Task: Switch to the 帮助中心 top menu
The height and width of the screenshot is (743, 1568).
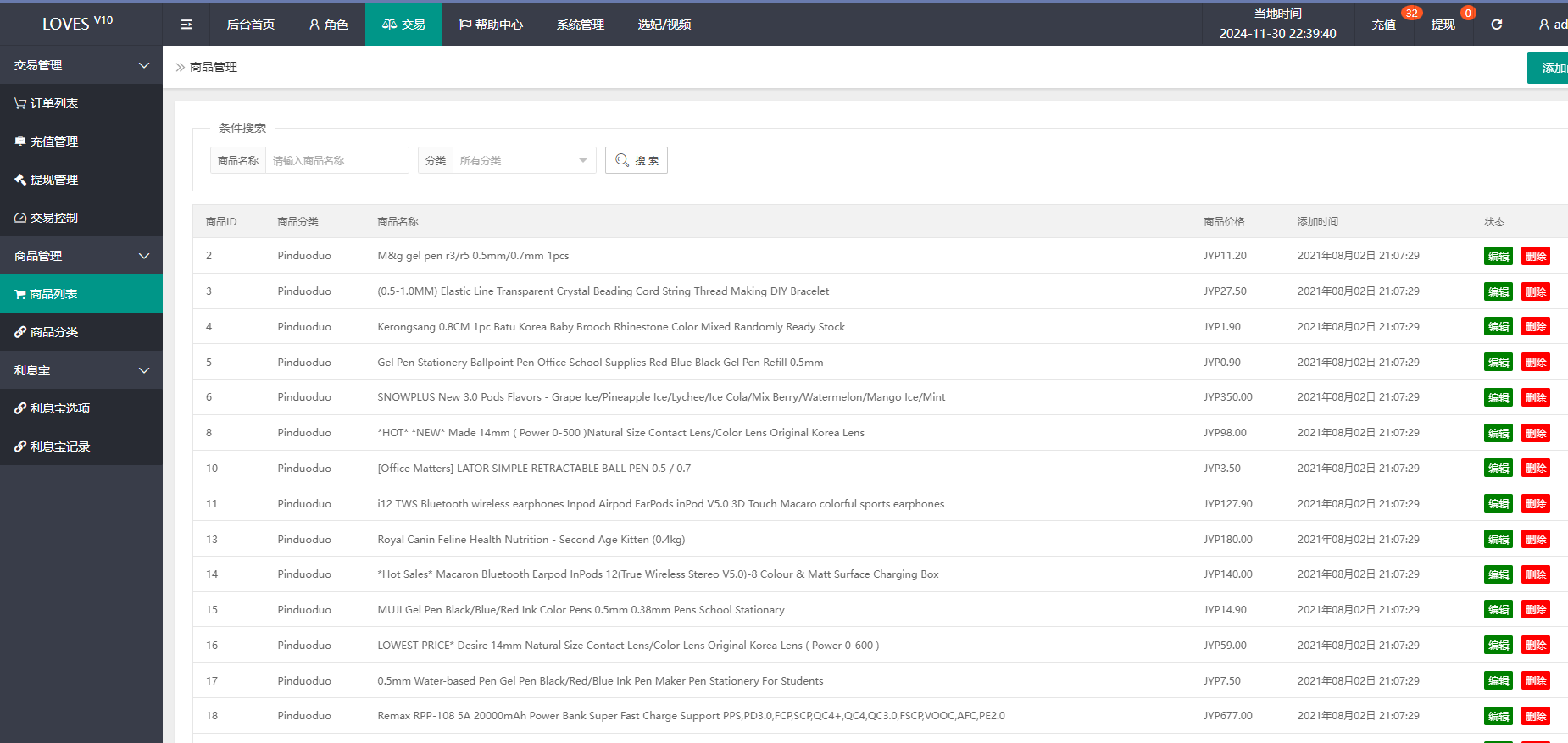Action: click(491, 25)
